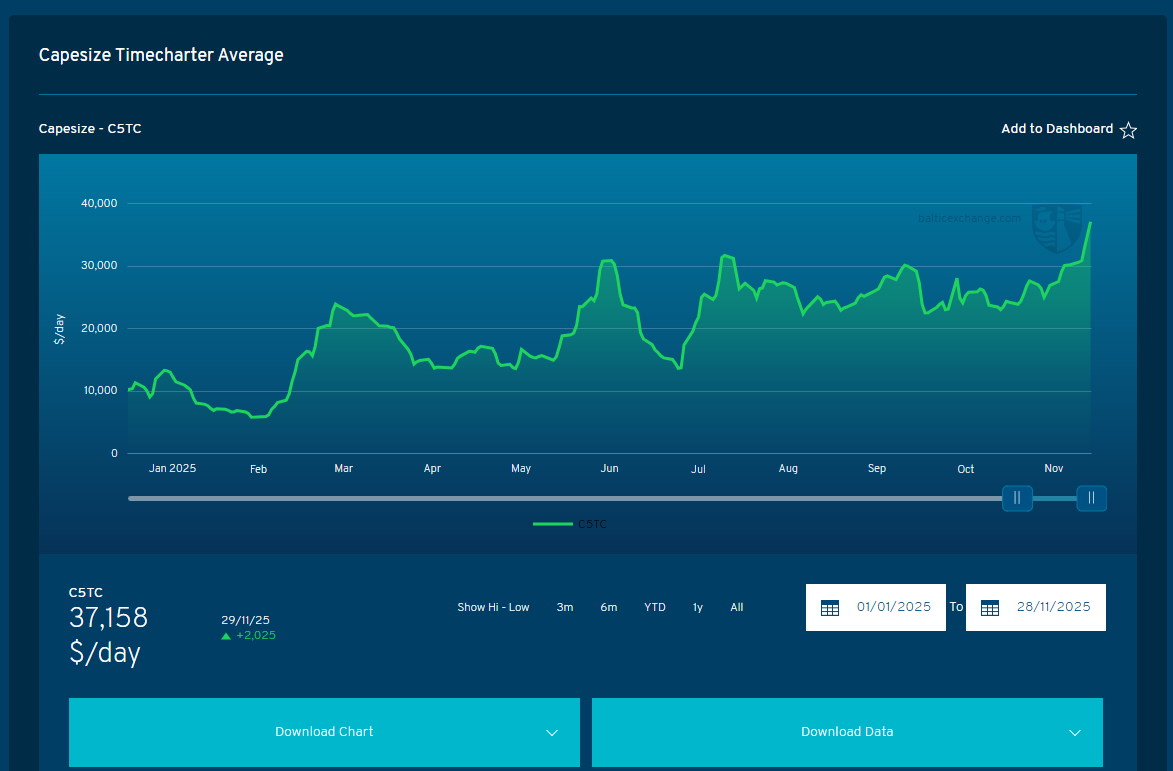Click the Add to Dashboard link text
Image resolution: width=1173 pixels, height=771 pixels.
pos(1057,129)
